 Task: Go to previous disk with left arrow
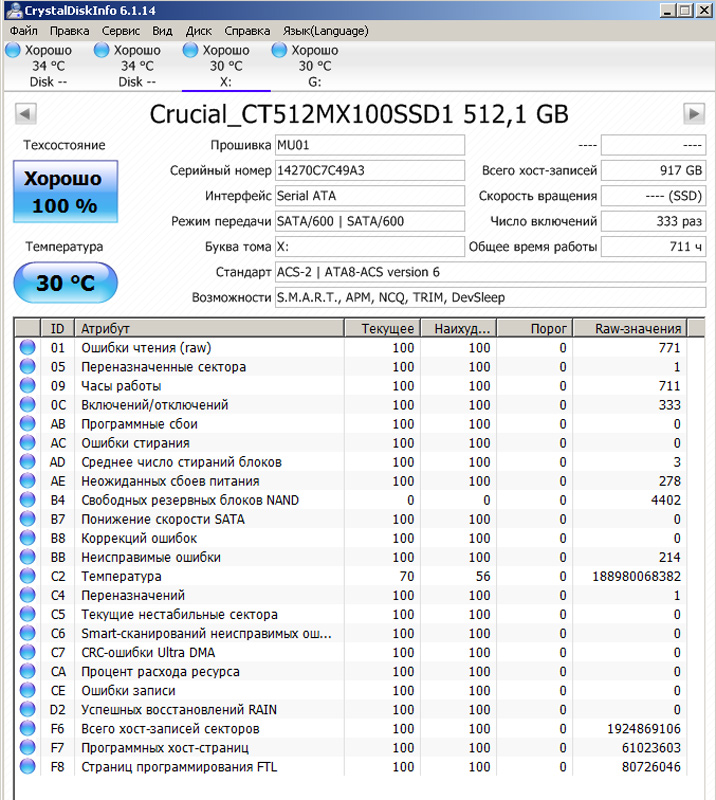[26, 114]
